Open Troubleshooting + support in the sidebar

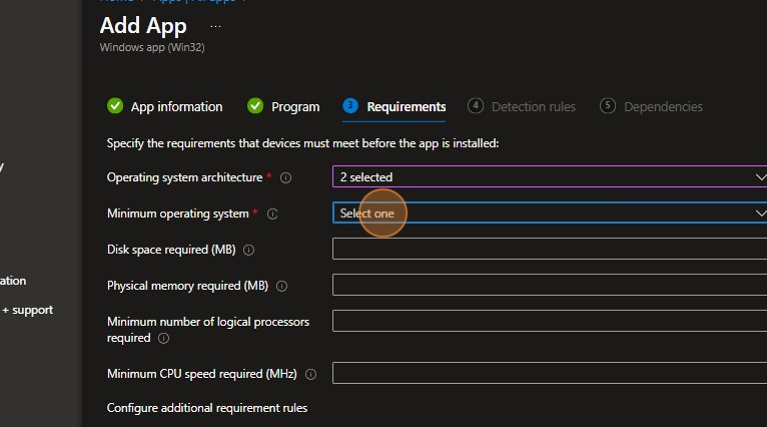[27, 310]
